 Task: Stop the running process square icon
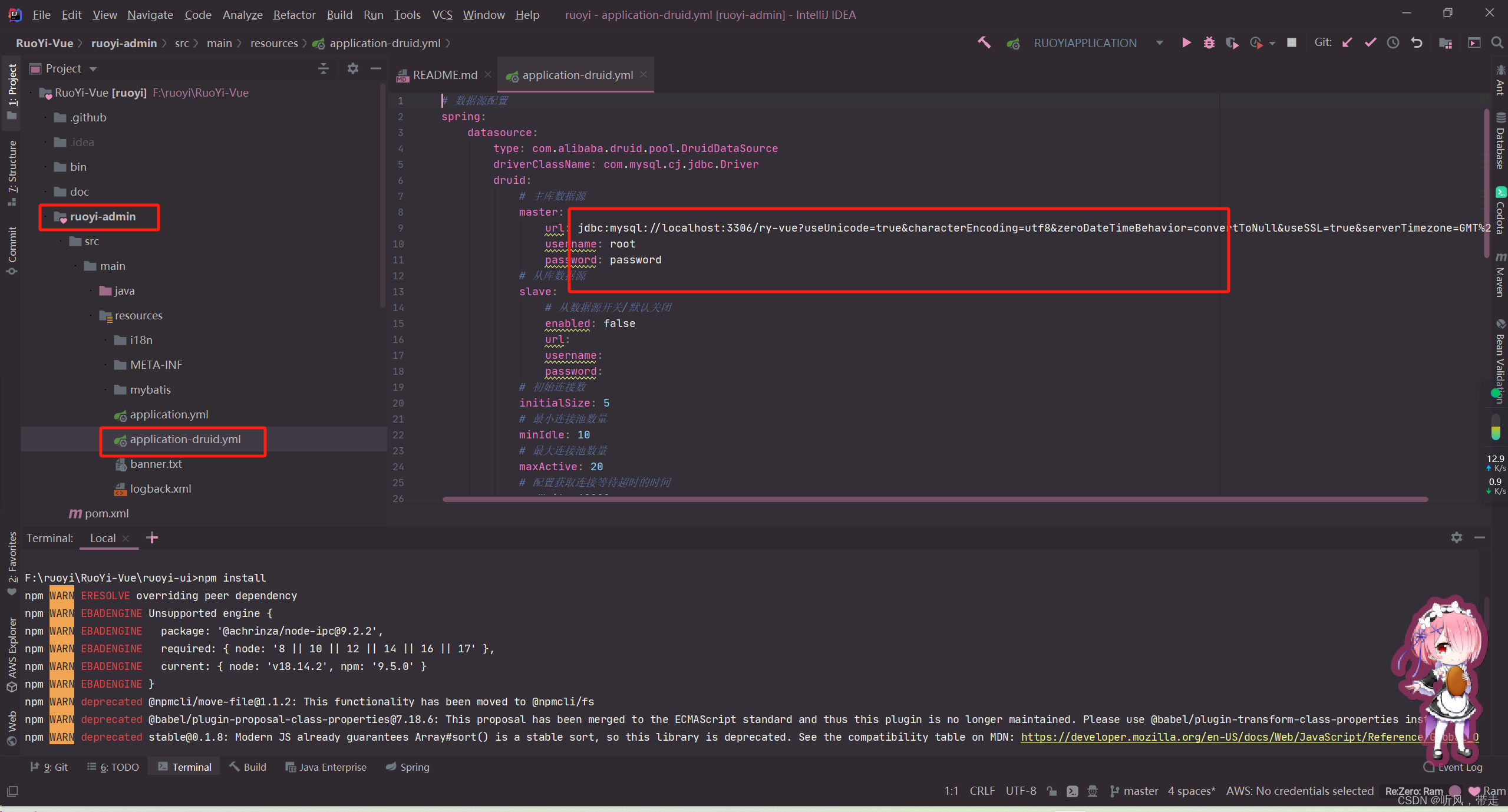point(1291,42)
